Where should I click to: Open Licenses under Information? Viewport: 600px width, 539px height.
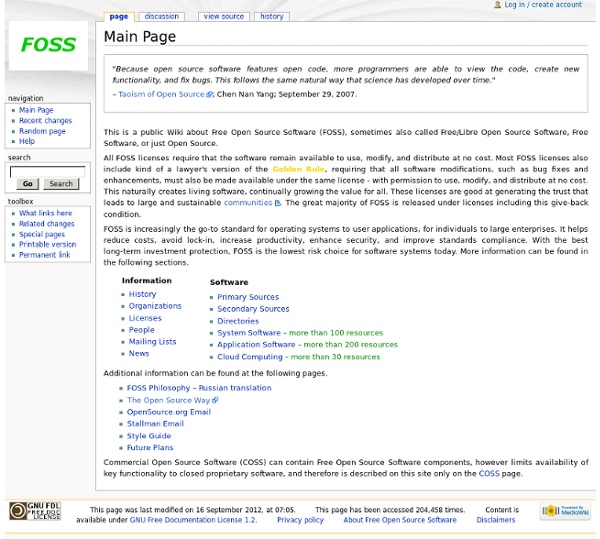(x=145, y=318)
